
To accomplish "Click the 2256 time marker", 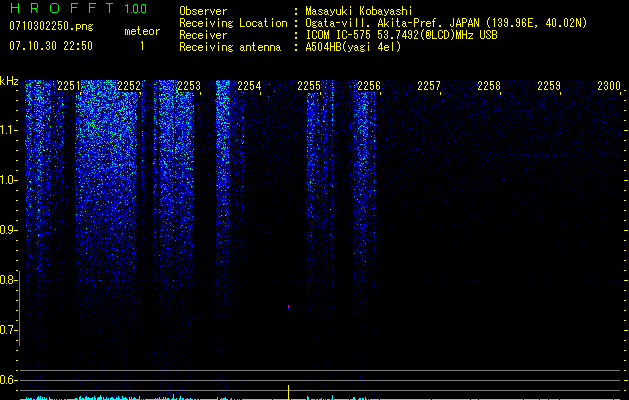I will 369,86.
